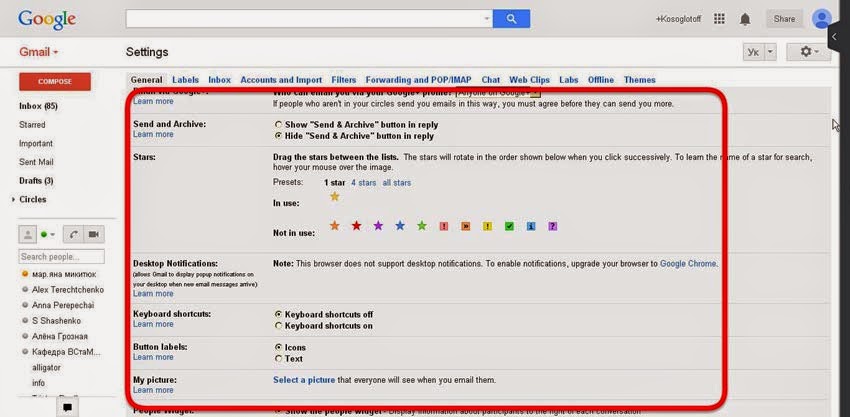Switch to Forwarding and POP/IMAP tab
850x417 pixels.
pyautogui.click(x=418, y=80)
